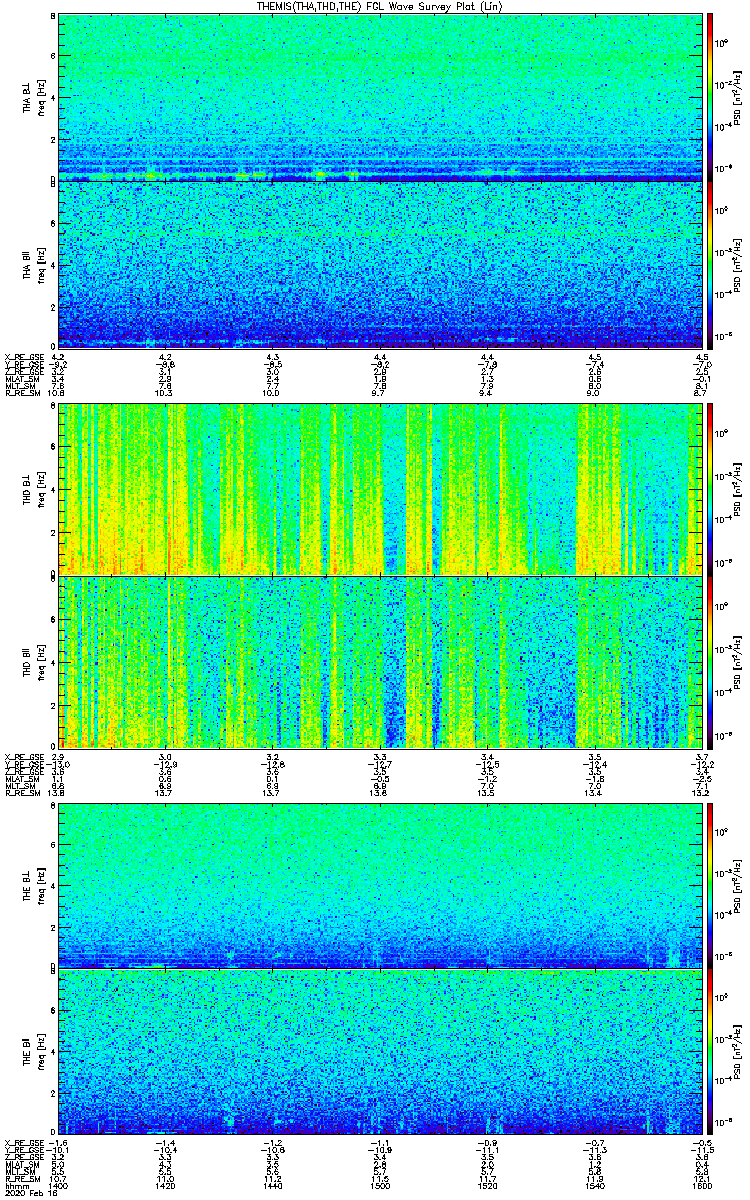Click the THA B∥ spectrogram panel
The image size is (750, 1200).
pos(381,264)
